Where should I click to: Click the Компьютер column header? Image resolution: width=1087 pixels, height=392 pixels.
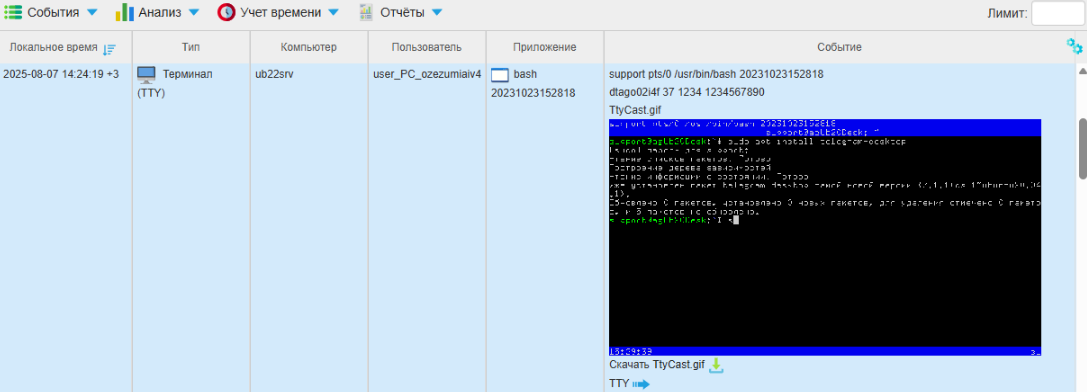click(x=308, y=47)
